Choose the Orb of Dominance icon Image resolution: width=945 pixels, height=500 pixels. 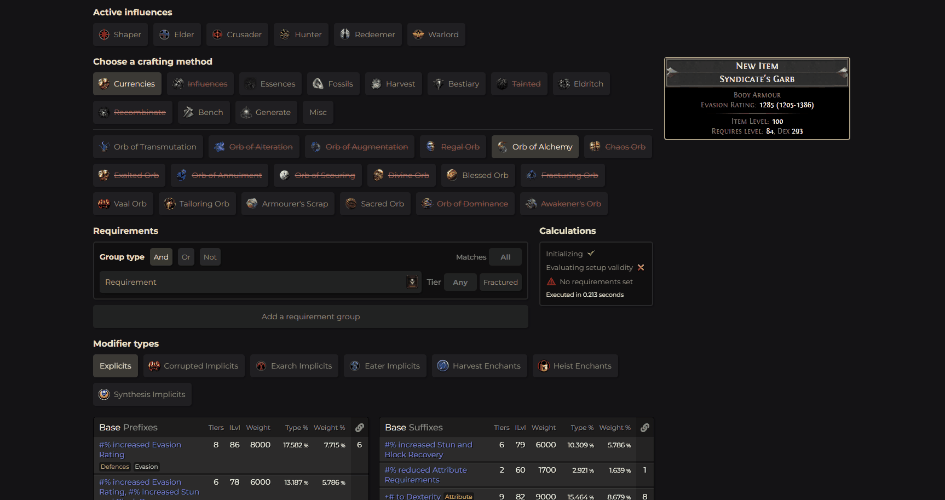click(x=427, y=204)
